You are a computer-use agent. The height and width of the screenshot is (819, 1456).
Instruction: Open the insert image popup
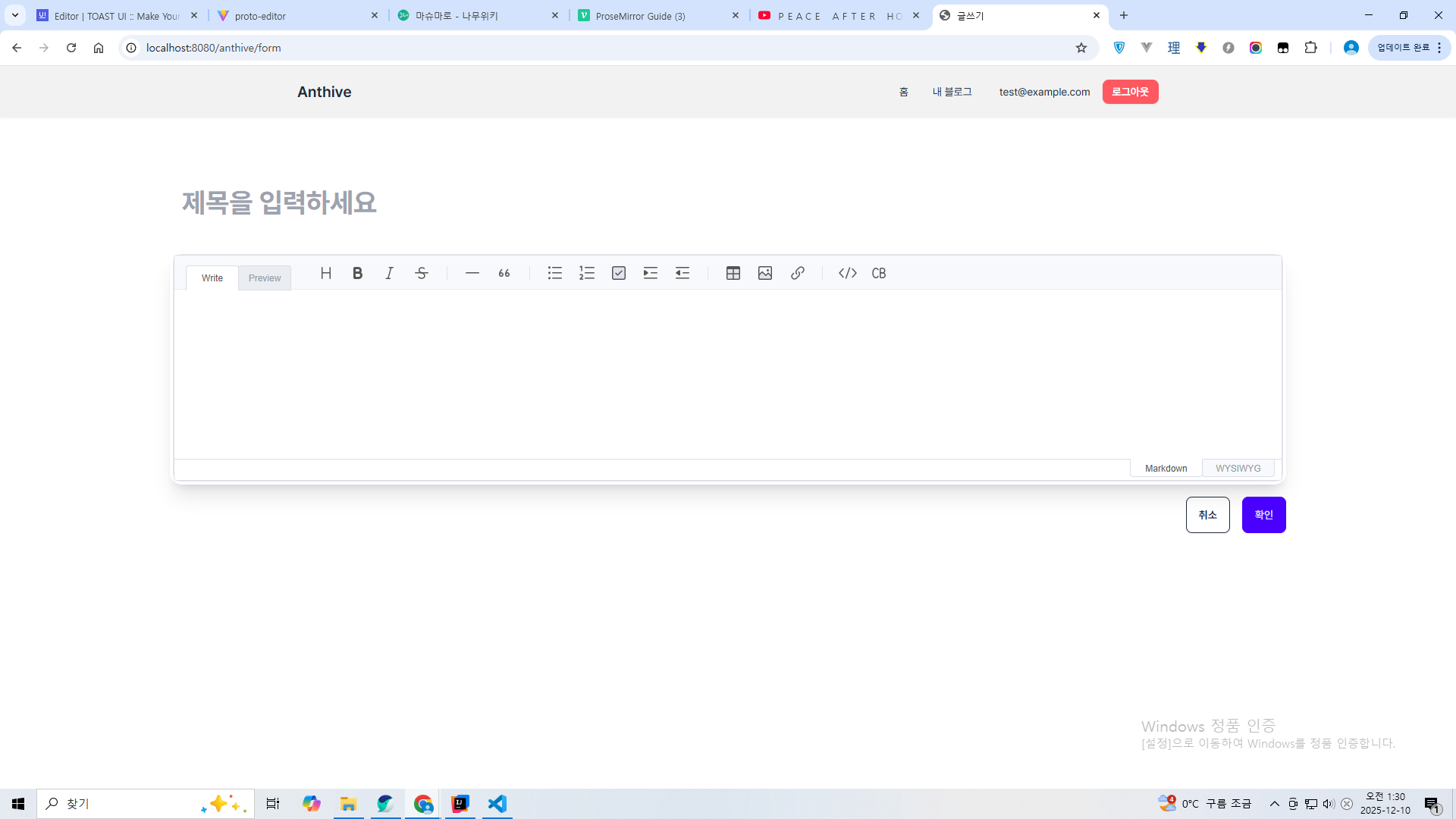[x=765, y=273]
